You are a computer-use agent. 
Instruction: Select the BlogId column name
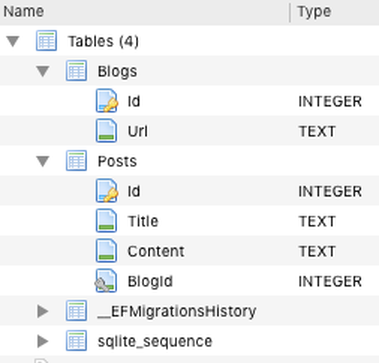pyautogui.click(x=150, y=281)
